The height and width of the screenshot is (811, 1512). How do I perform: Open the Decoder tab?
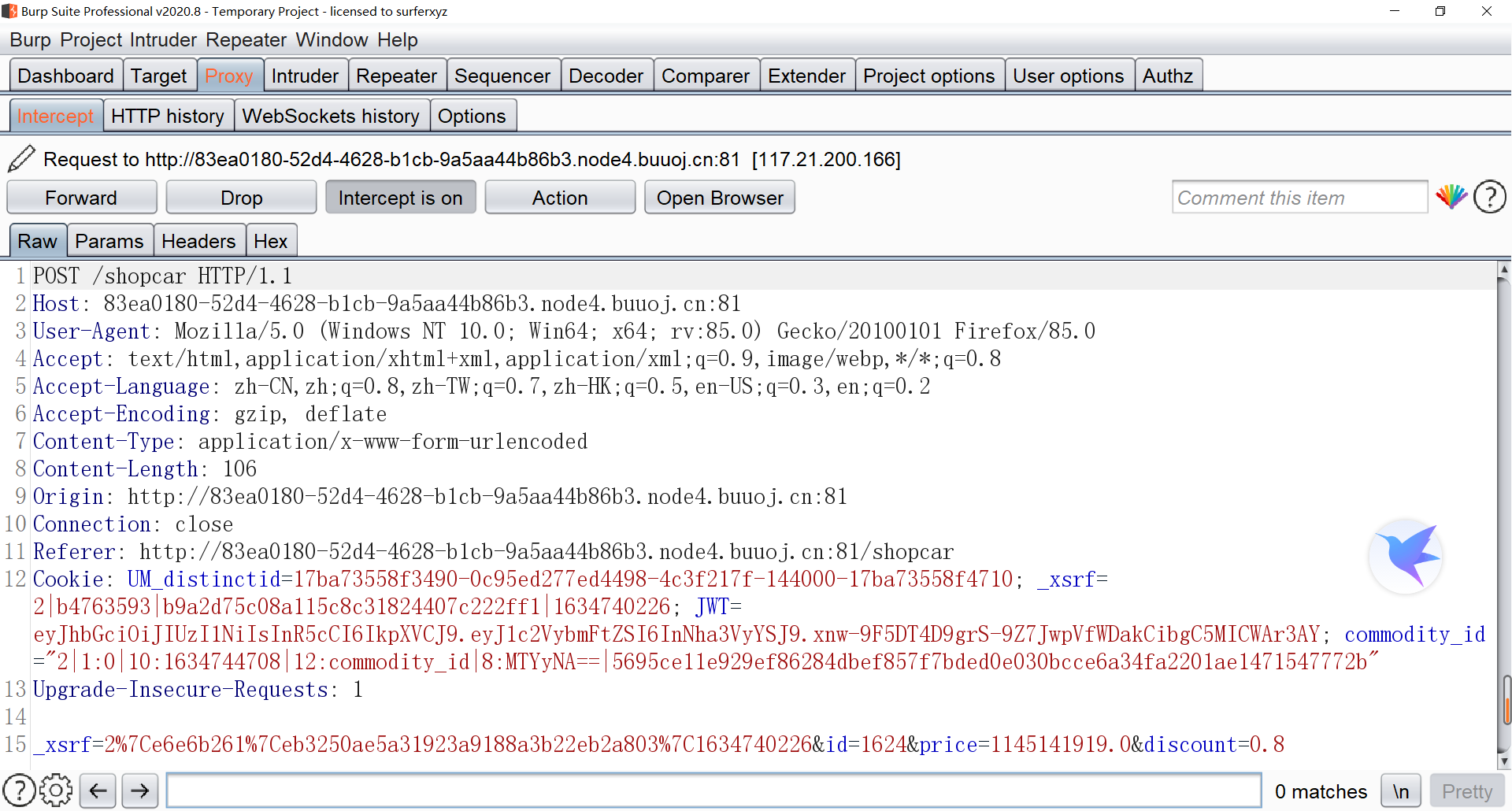tap(606, 76)
